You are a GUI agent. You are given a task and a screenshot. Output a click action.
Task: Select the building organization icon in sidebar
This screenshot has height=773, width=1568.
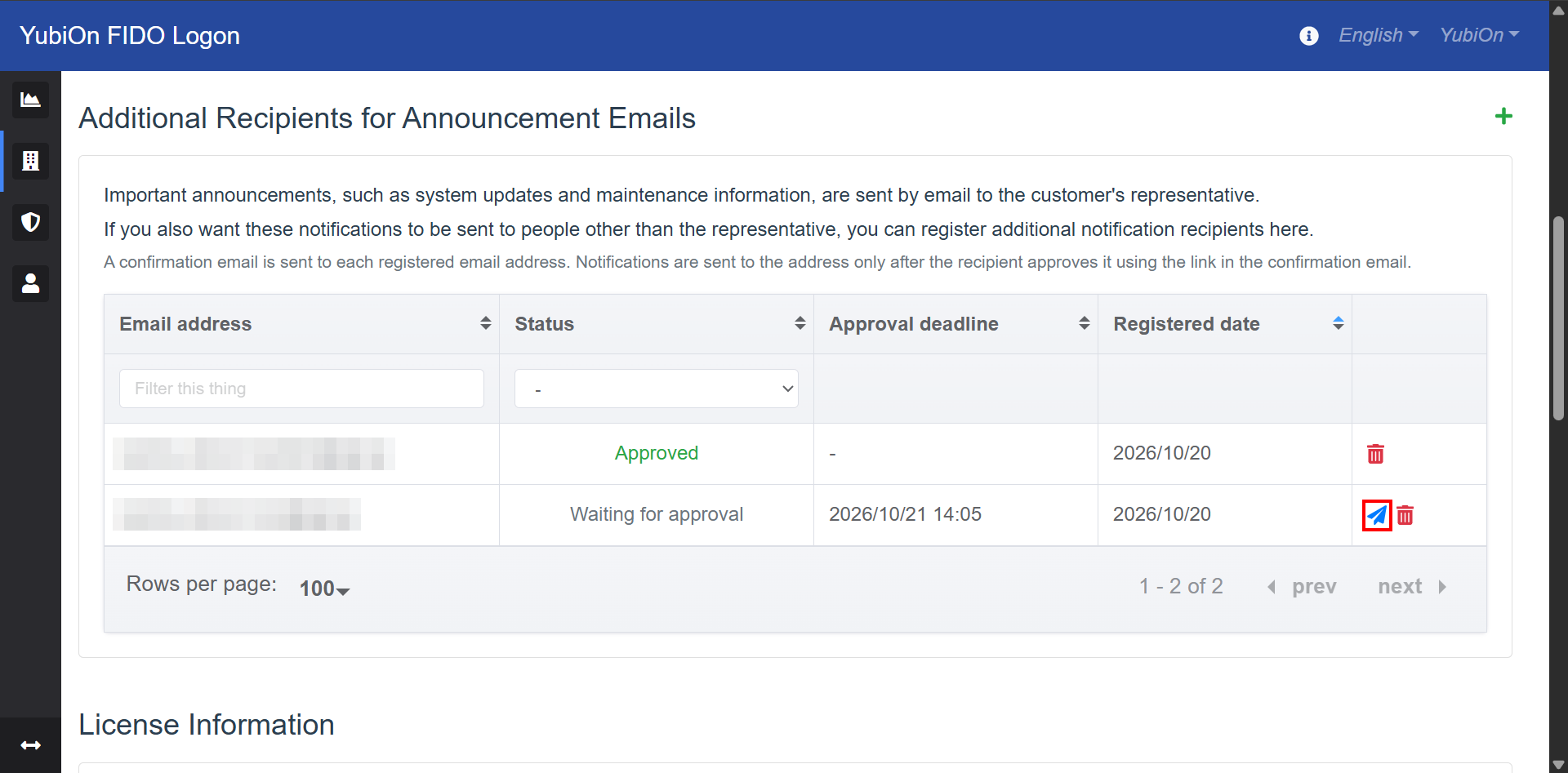click(30, 161)
